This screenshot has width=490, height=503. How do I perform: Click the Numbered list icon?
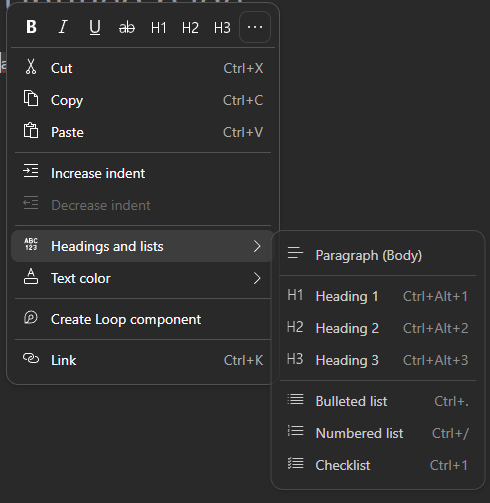coord(295,431)
